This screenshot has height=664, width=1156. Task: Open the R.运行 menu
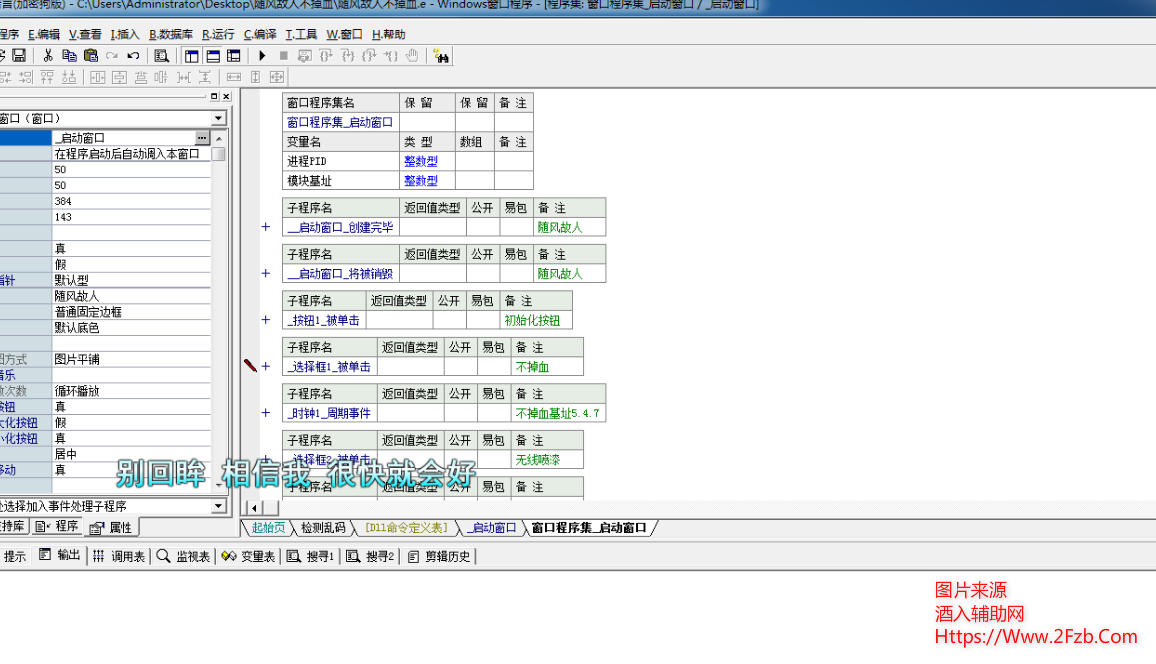coord(218,34)
